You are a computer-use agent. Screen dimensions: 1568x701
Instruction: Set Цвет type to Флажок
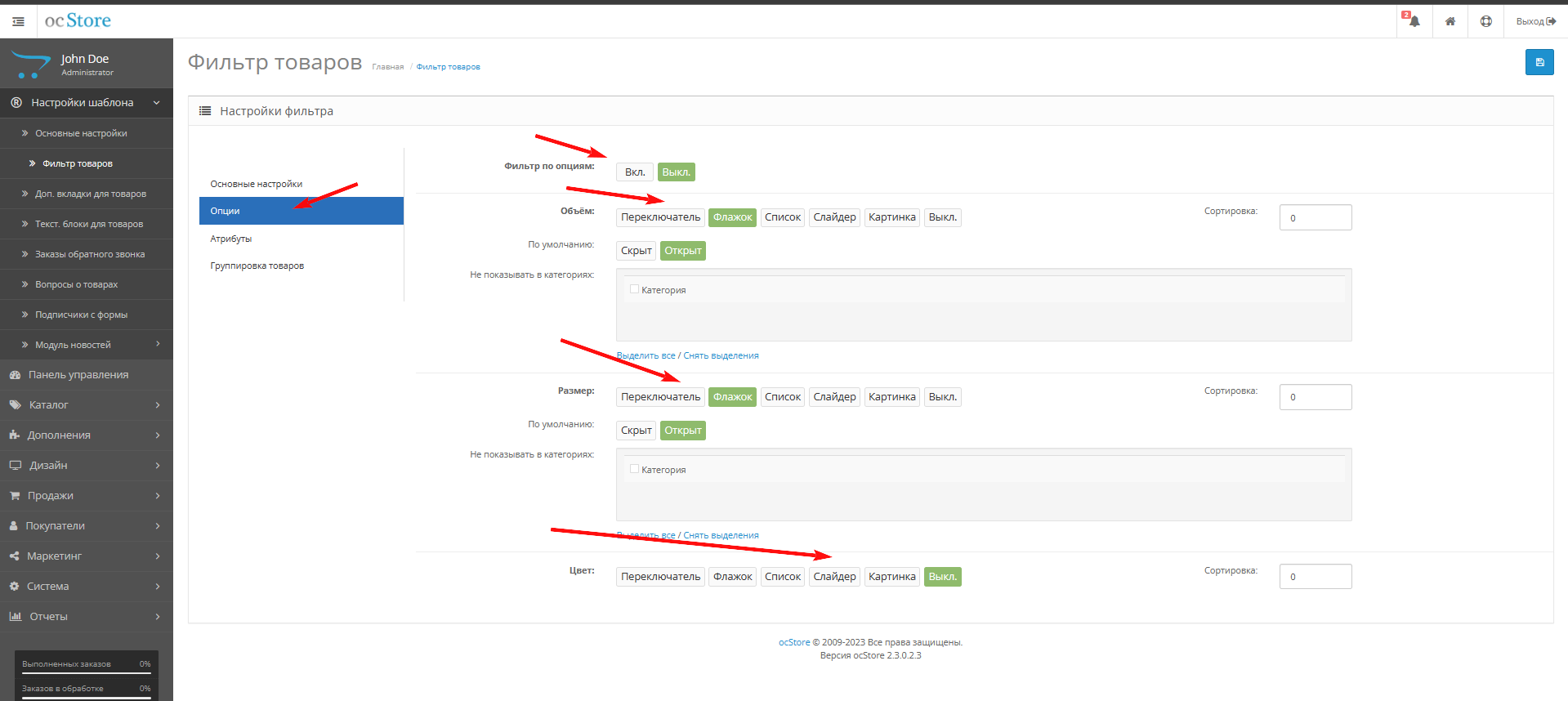732,577
